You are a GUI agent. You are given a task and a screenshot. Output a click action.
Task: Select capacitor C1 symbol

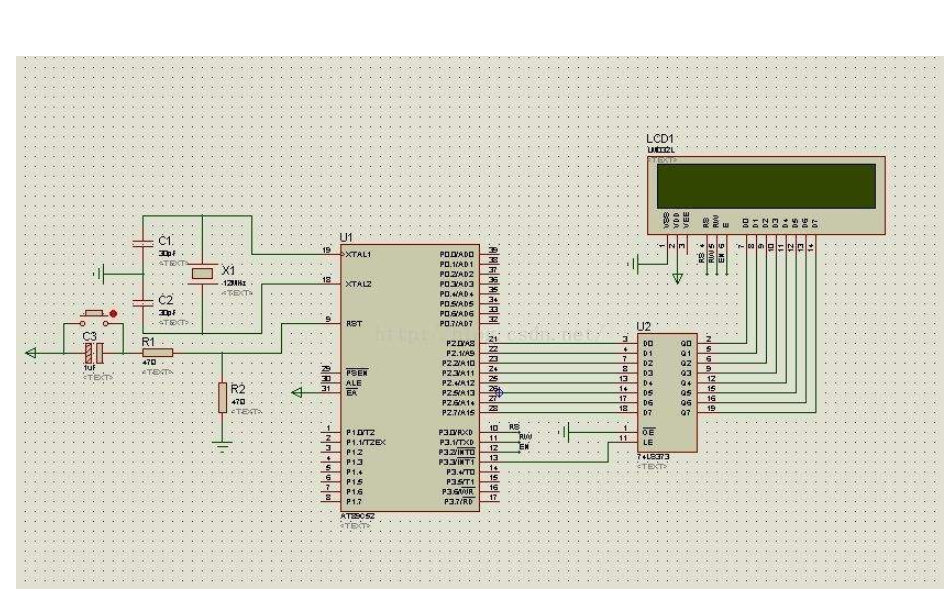[143, 243]
